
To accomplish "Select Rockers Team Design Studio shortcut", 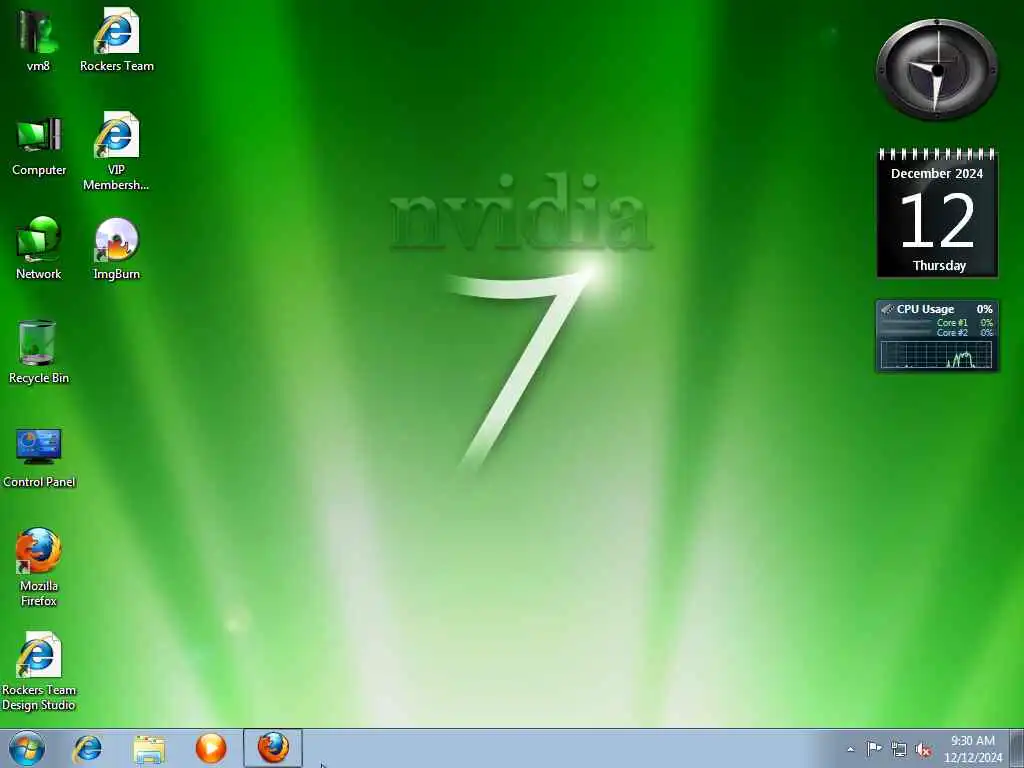I will coord(39,671).
